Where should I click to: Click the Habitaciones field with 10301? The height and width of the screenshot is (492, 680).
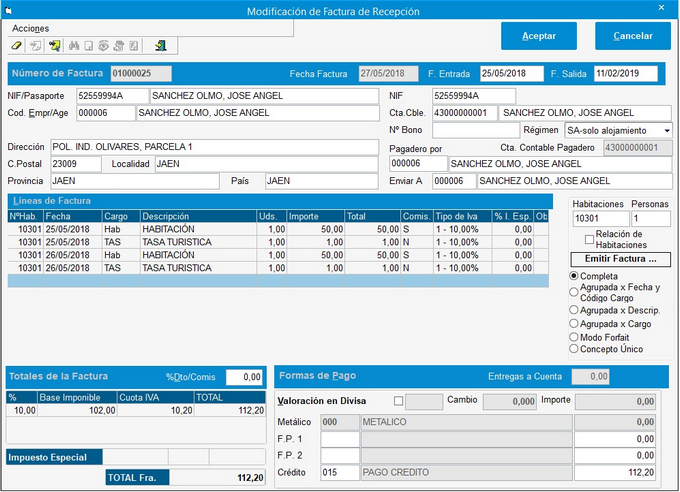coord(600,218)
